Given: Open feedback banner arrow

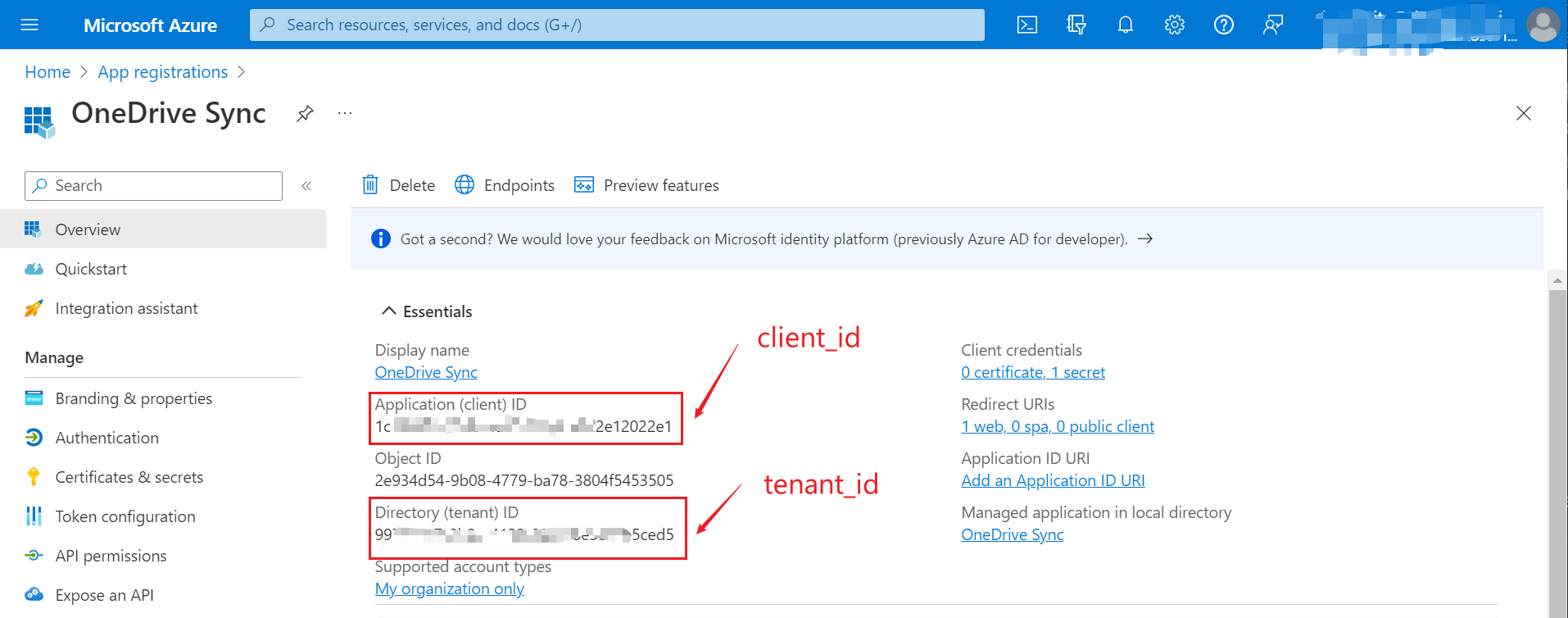Looking at the screenshot, I should [x=1145, y=239].
